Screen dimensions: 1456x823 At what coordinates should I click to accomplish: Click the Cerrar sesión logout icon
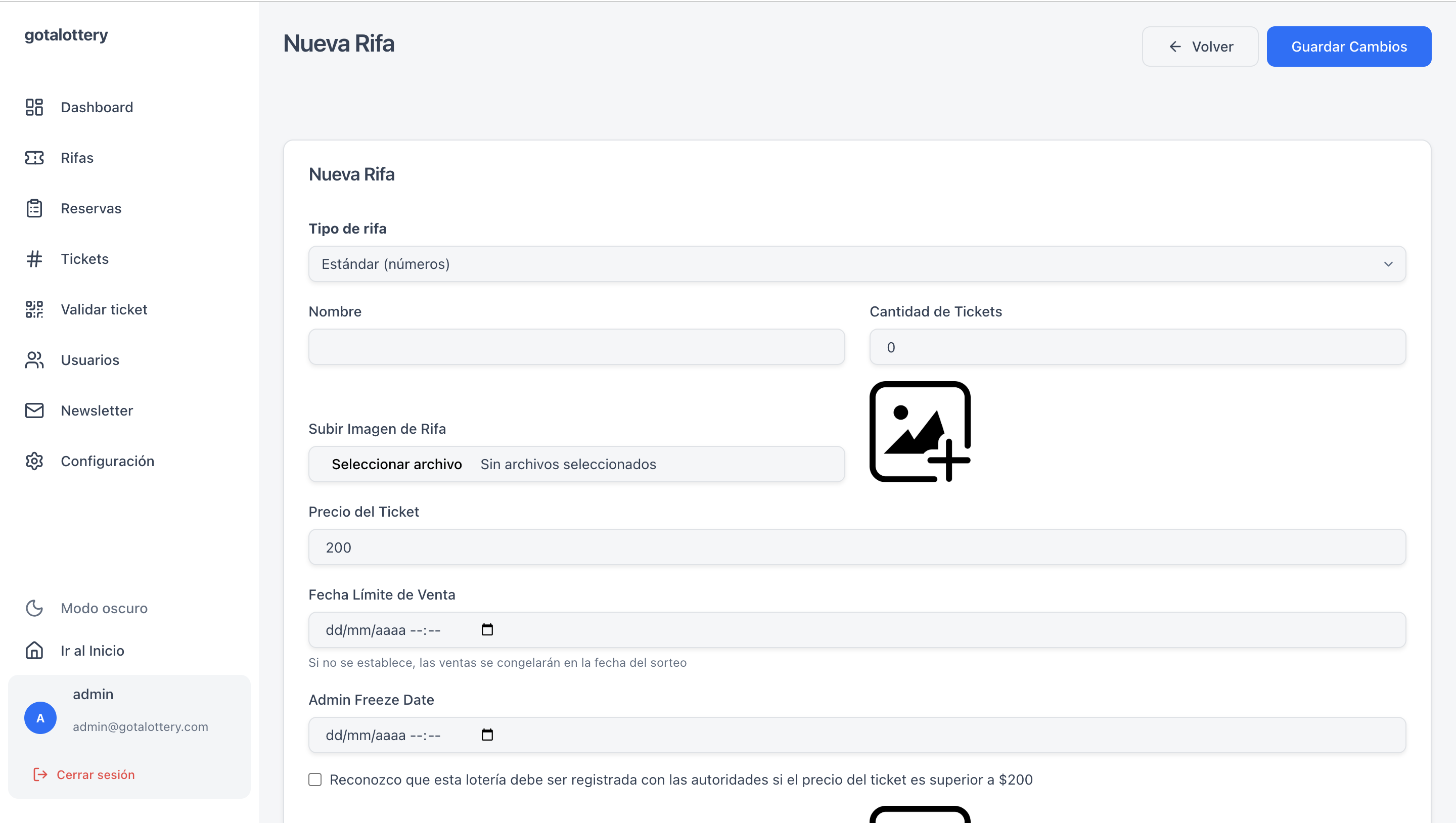click(40, 774)
